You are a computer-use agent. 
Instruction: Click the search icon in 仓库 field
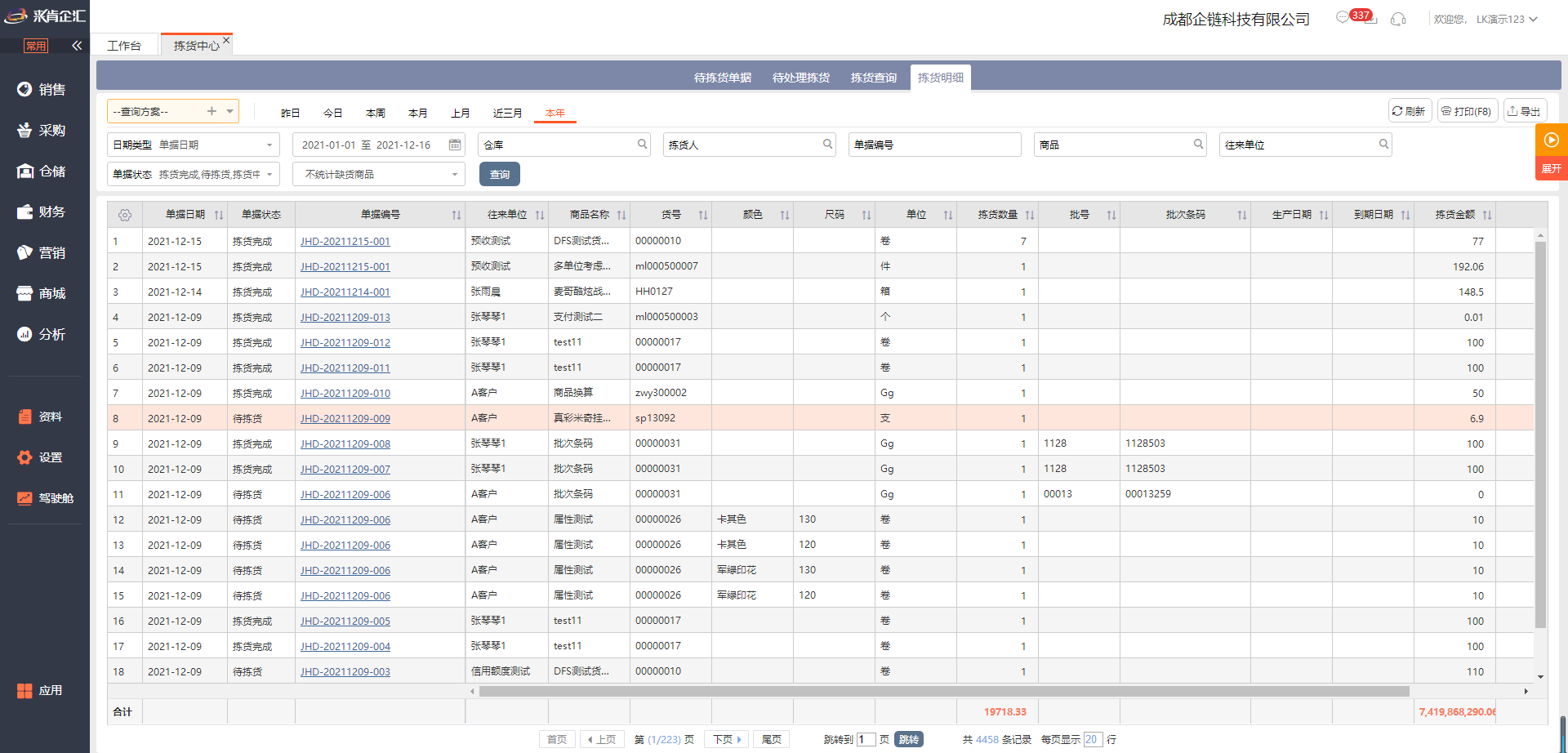[x=642, y=145]
